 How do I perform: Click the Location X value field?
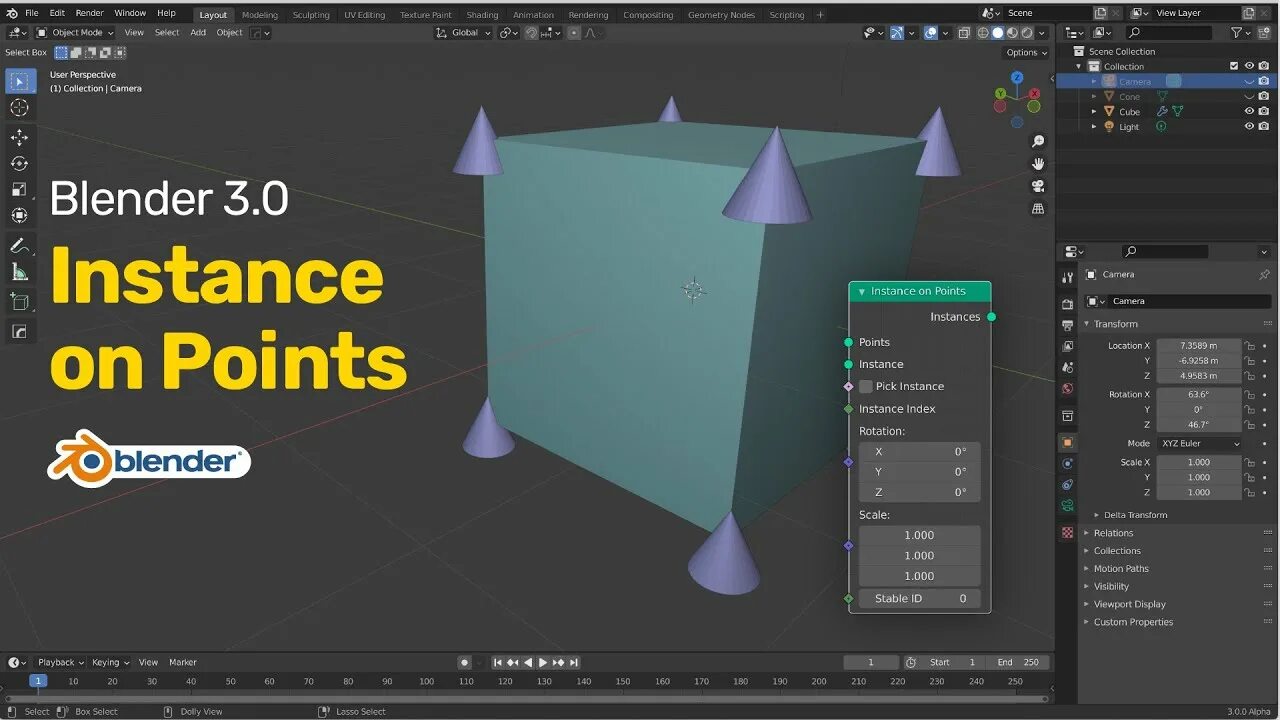click(x=1199, y=346)
